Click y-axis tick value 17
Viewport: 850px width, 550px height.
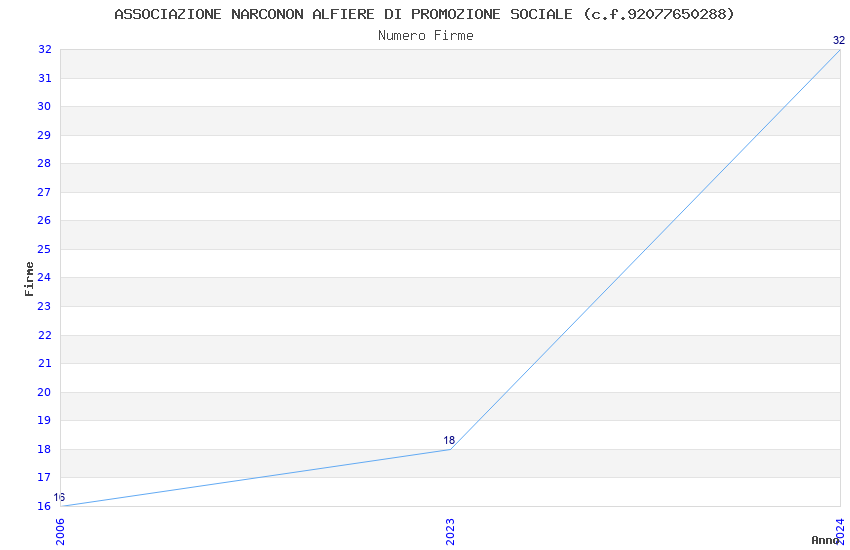(44, 477)
